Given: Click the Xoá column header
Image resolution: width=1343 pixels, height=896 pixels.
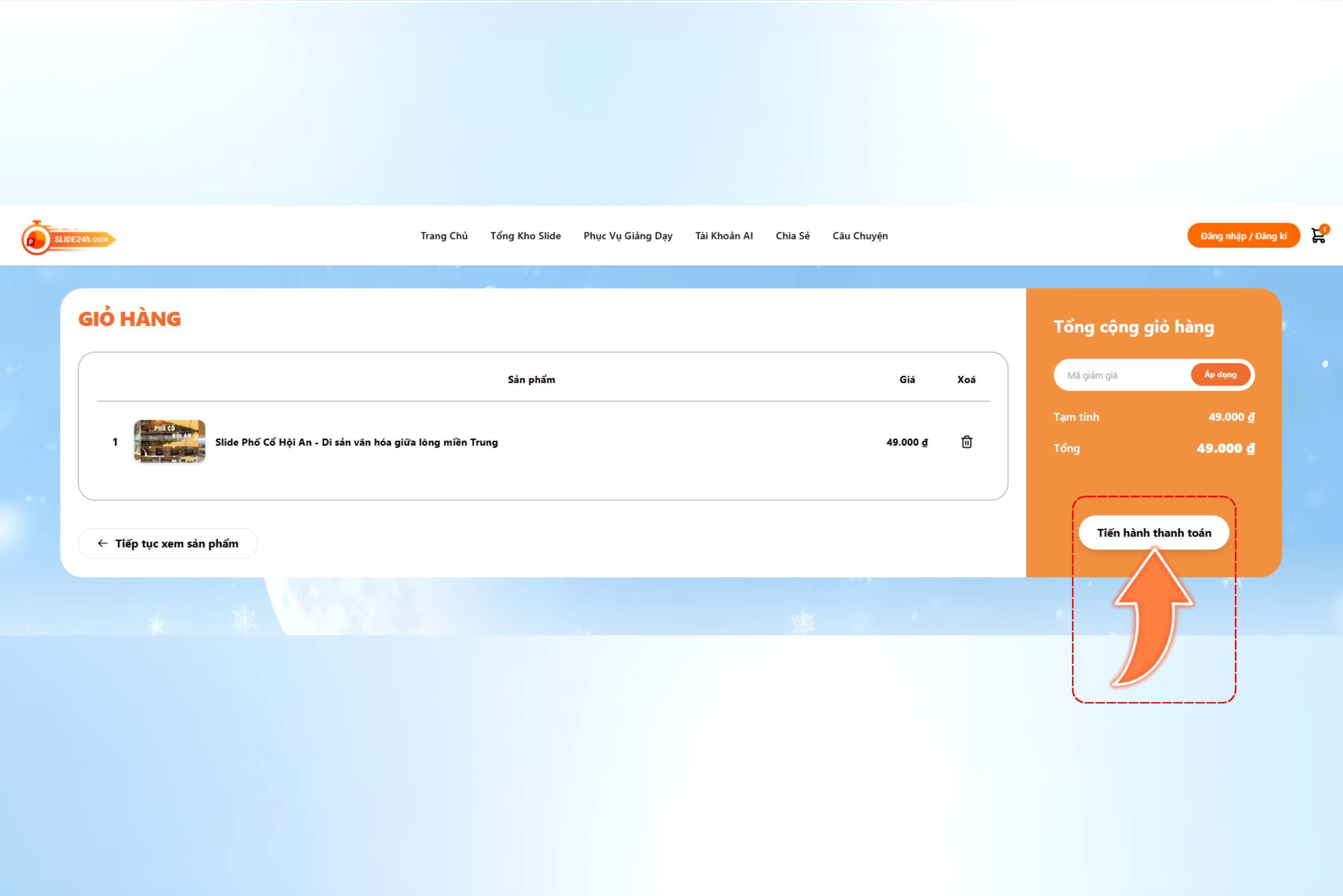Looking at the screenshot, I should click(967, 380).
